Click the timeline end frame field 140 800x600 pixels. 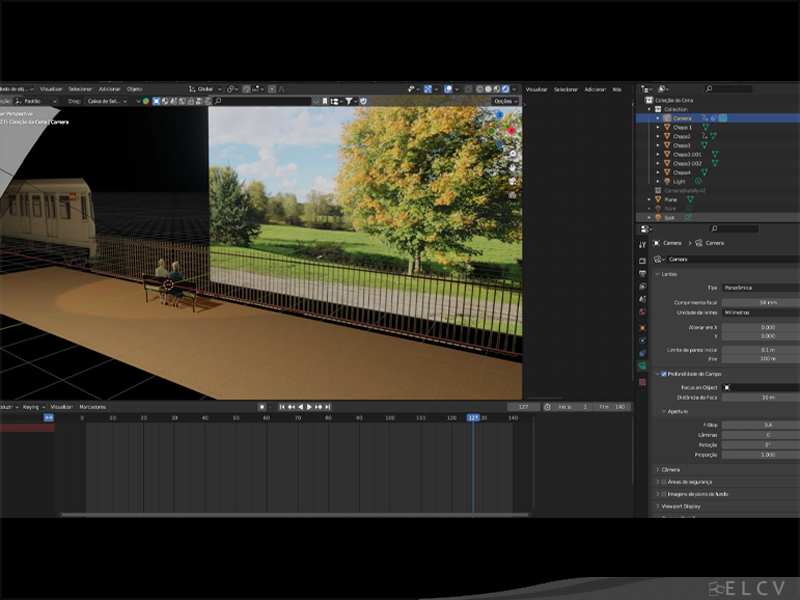pyautogui.click(x=618, y=407)
